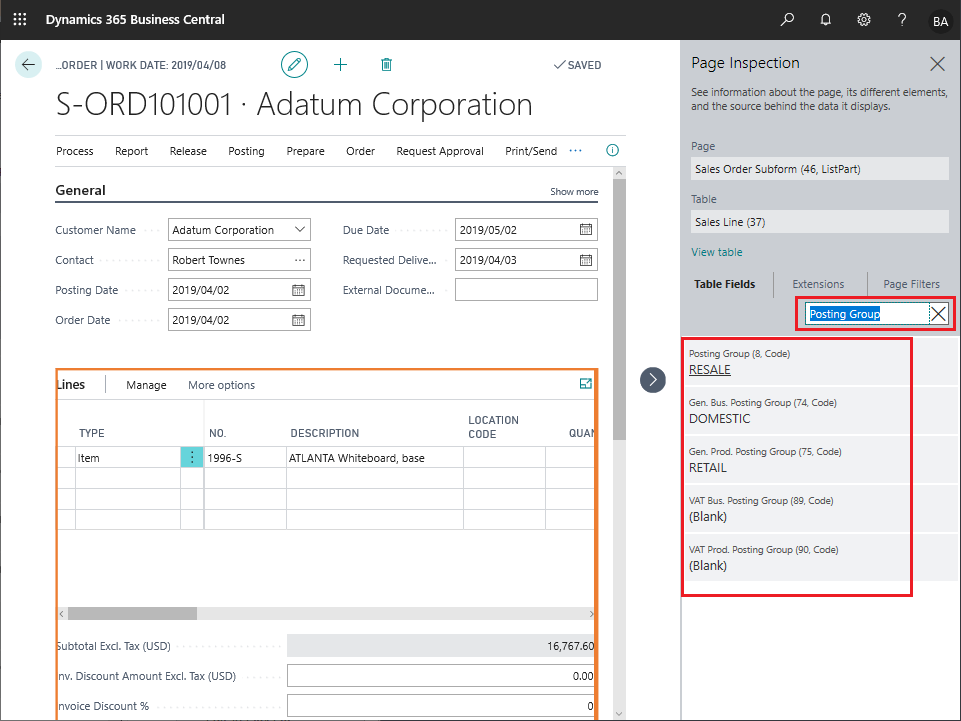Click the View table link

pos(716,252)
